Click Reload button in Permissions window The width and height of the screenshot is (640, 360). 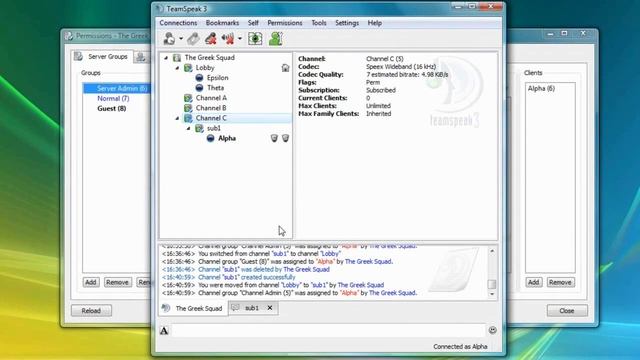click(91, 311)
